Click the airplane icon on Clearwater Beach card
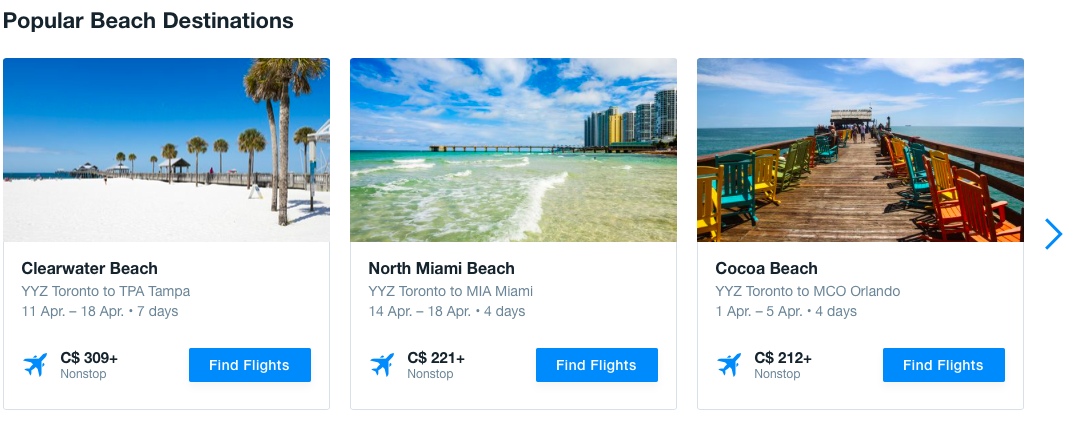This screenshot has height=427, width=1068. [x=36, y=365]
